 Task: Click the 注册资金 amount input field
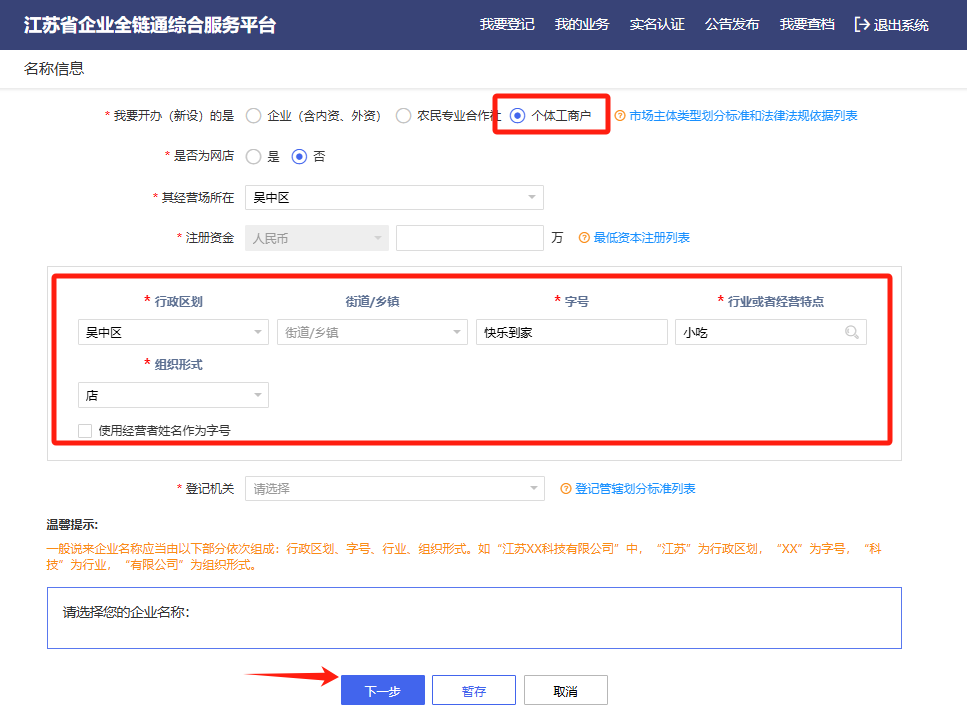(470, 238)
